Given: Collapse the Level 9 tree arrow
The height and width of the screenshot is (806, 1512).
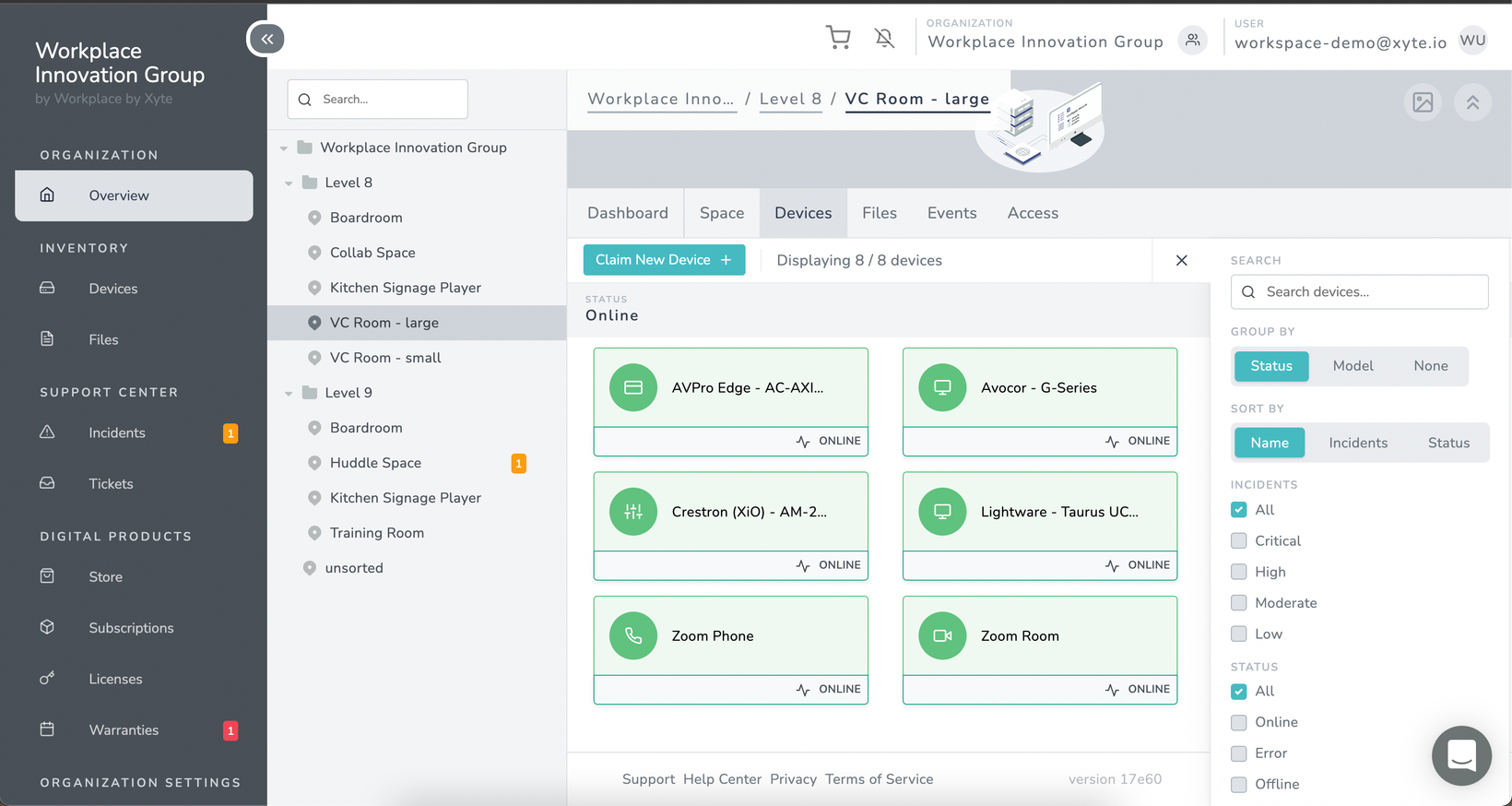Looking at the screenshot, I should click(289, 394).
